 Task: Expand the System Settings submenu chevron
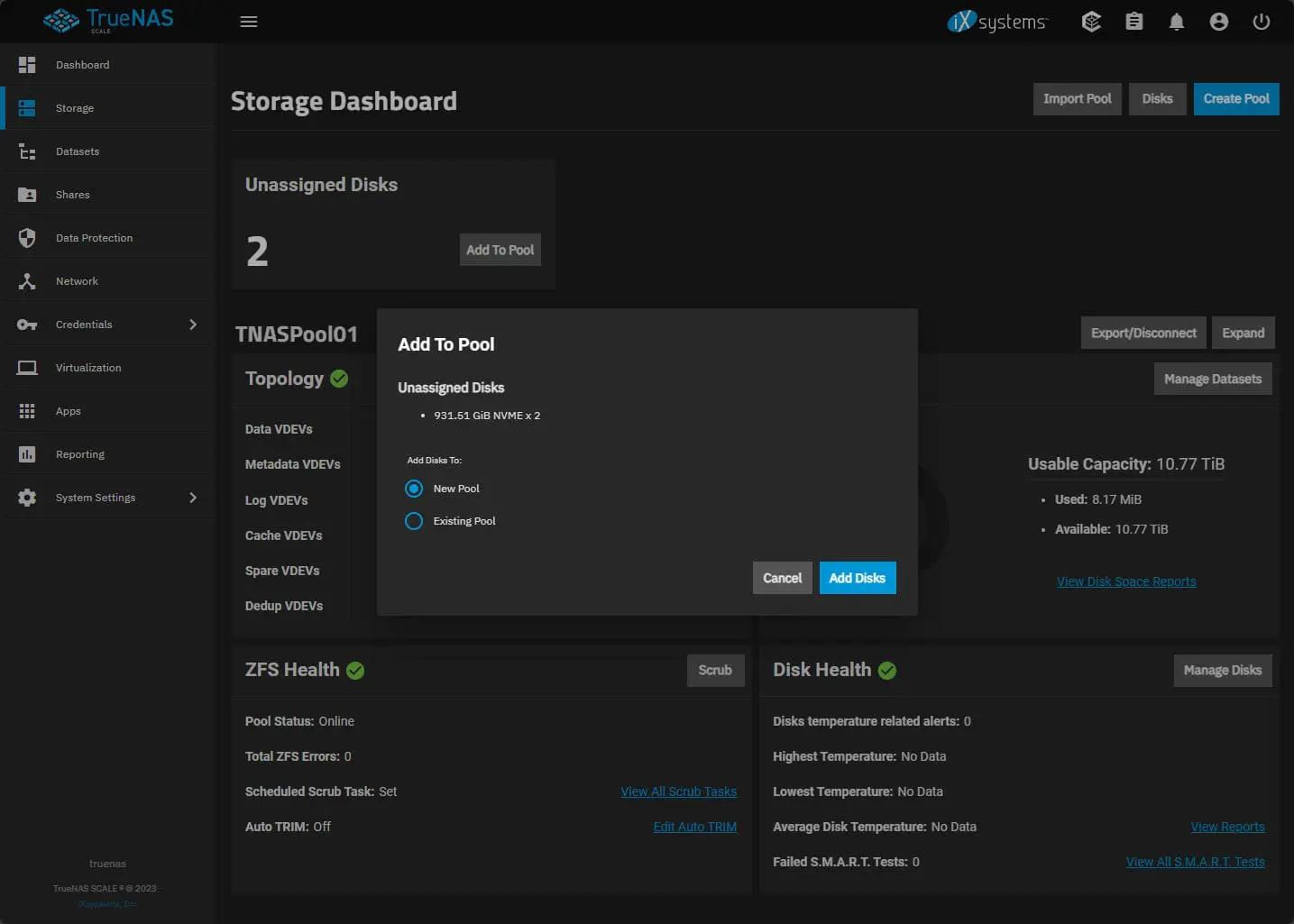tap(193, 498)
